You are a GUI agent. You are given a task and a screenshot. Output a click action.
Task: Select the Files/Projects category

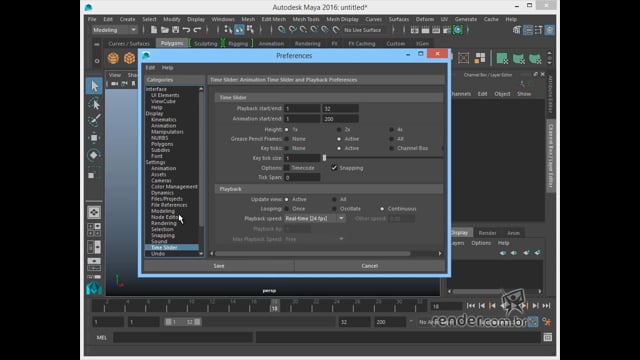click(167, 199)
